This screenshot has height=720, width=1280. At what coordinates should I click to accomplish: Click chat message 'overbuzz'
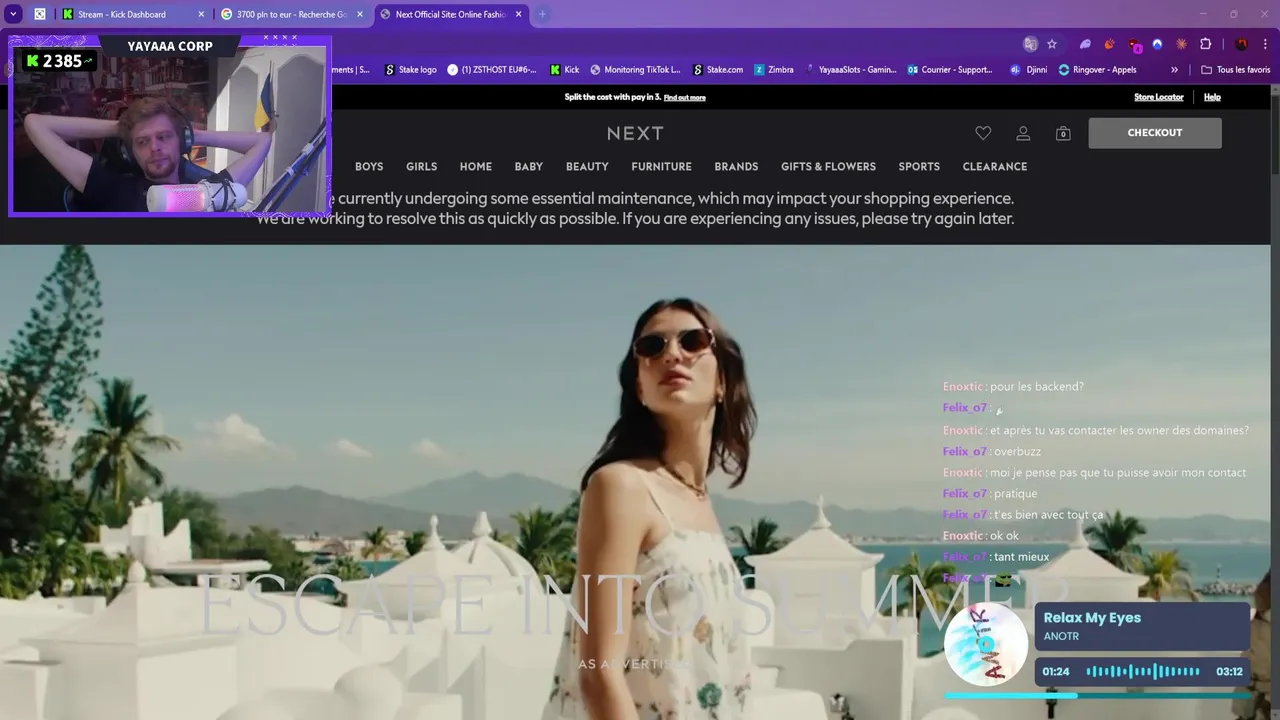1017,452
